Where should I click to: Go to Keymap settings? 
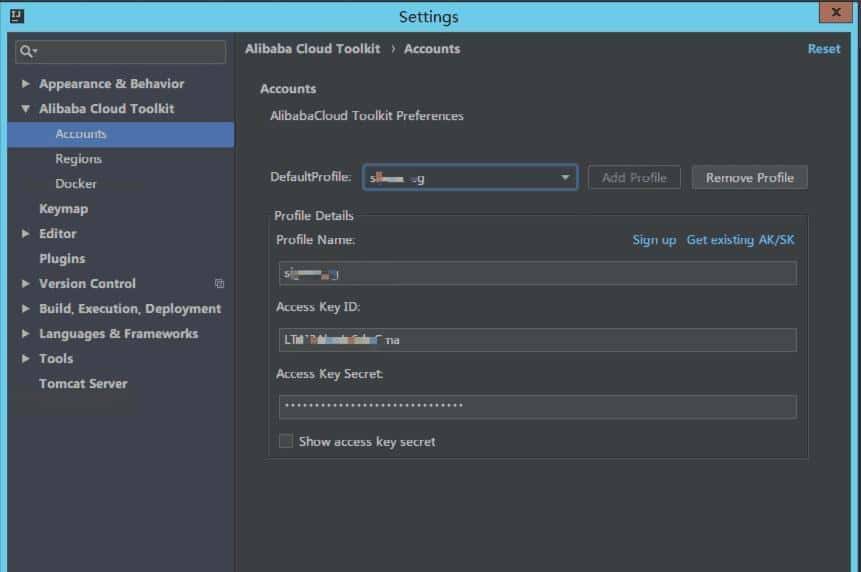[x=64, y=209]
